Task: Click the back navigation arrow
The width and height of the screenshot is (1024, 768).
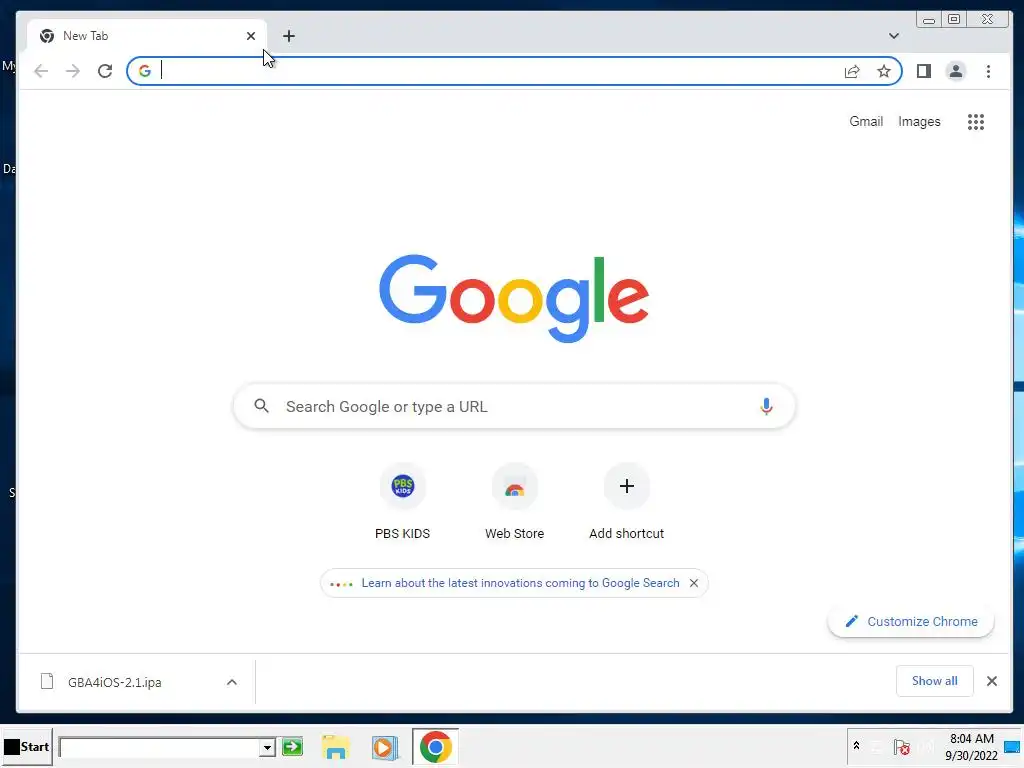Action: pos(41,71)
